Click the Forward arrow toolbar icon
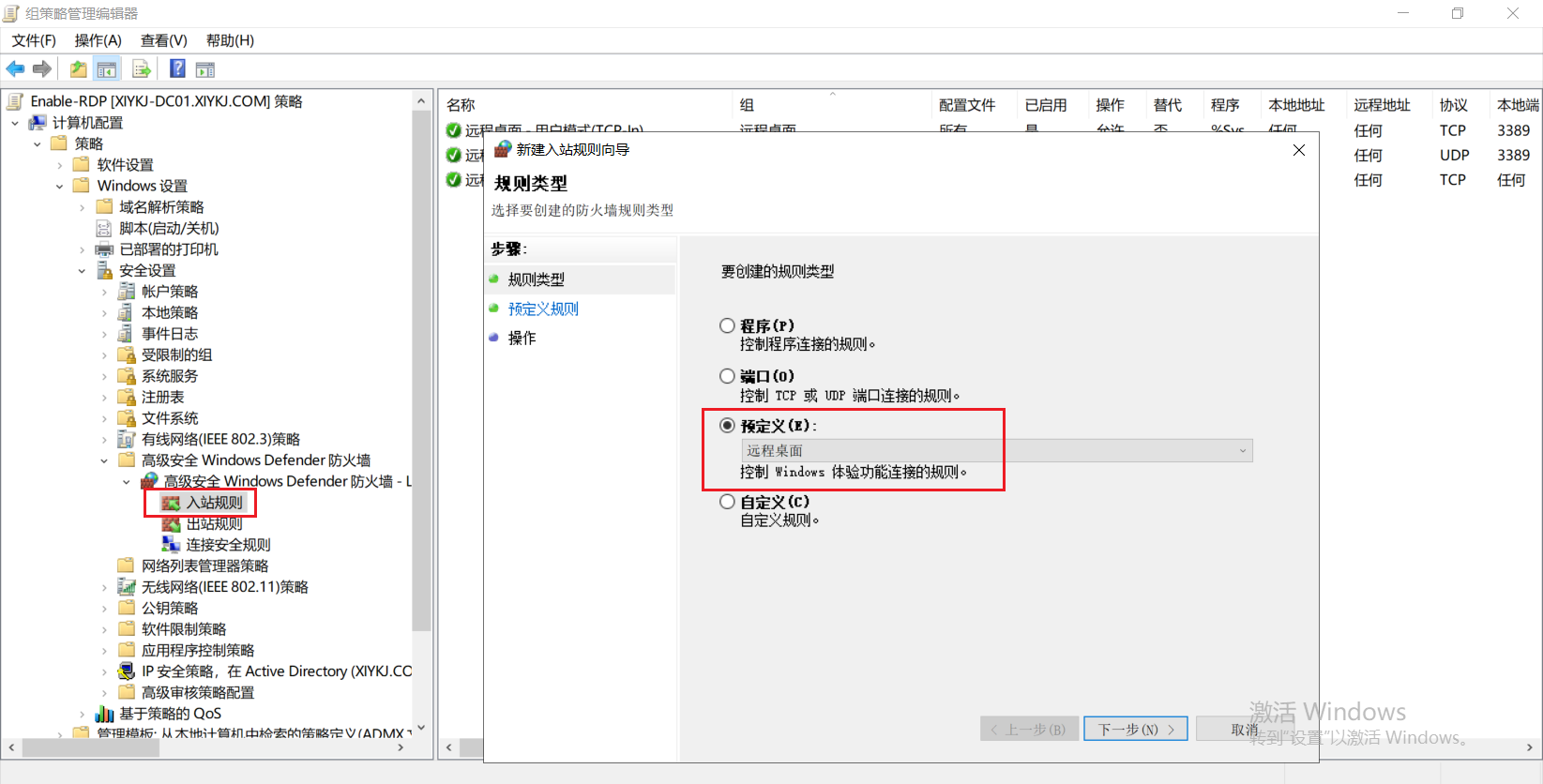The height and width of the screenshot is (784, 1543). [42, 68]
